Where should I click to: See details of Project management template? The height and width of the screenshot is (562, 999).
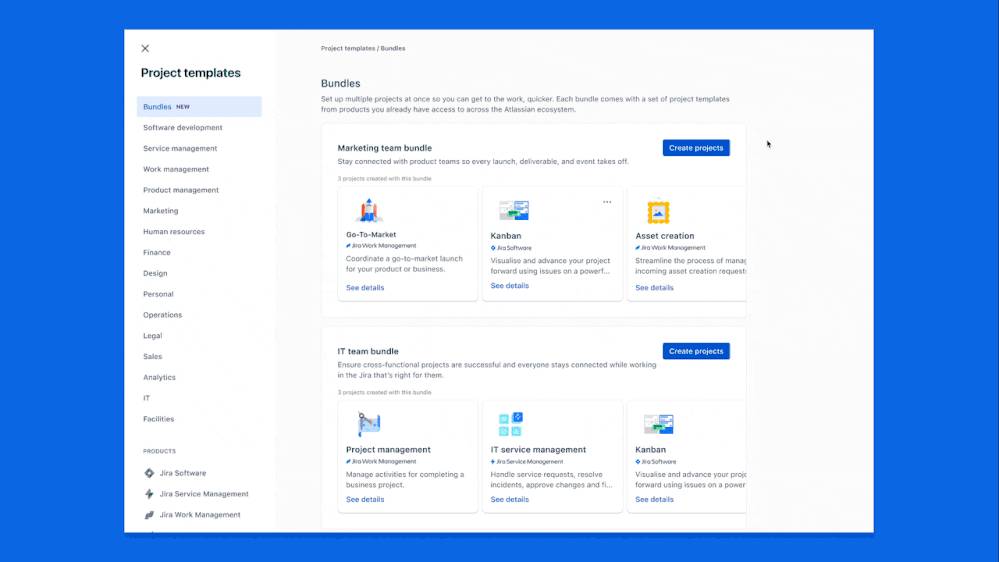365,500
